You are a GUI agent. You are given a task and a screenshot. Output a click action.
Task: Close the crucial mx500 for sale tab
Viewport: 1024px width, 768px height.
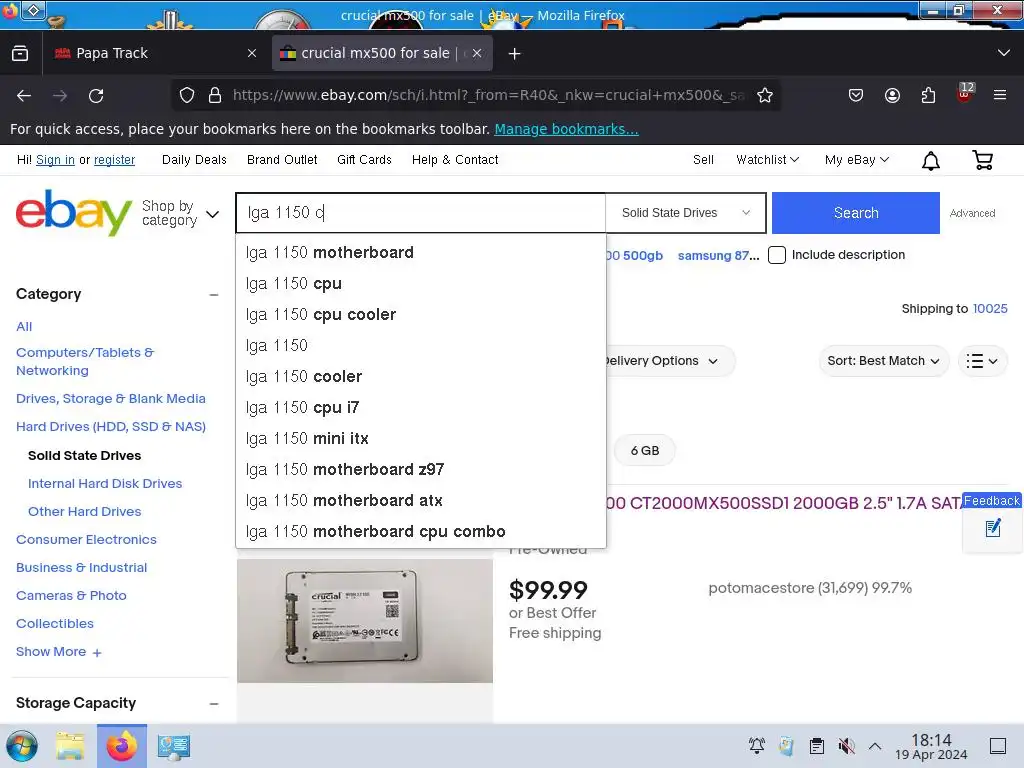click(x=477, y=53)
